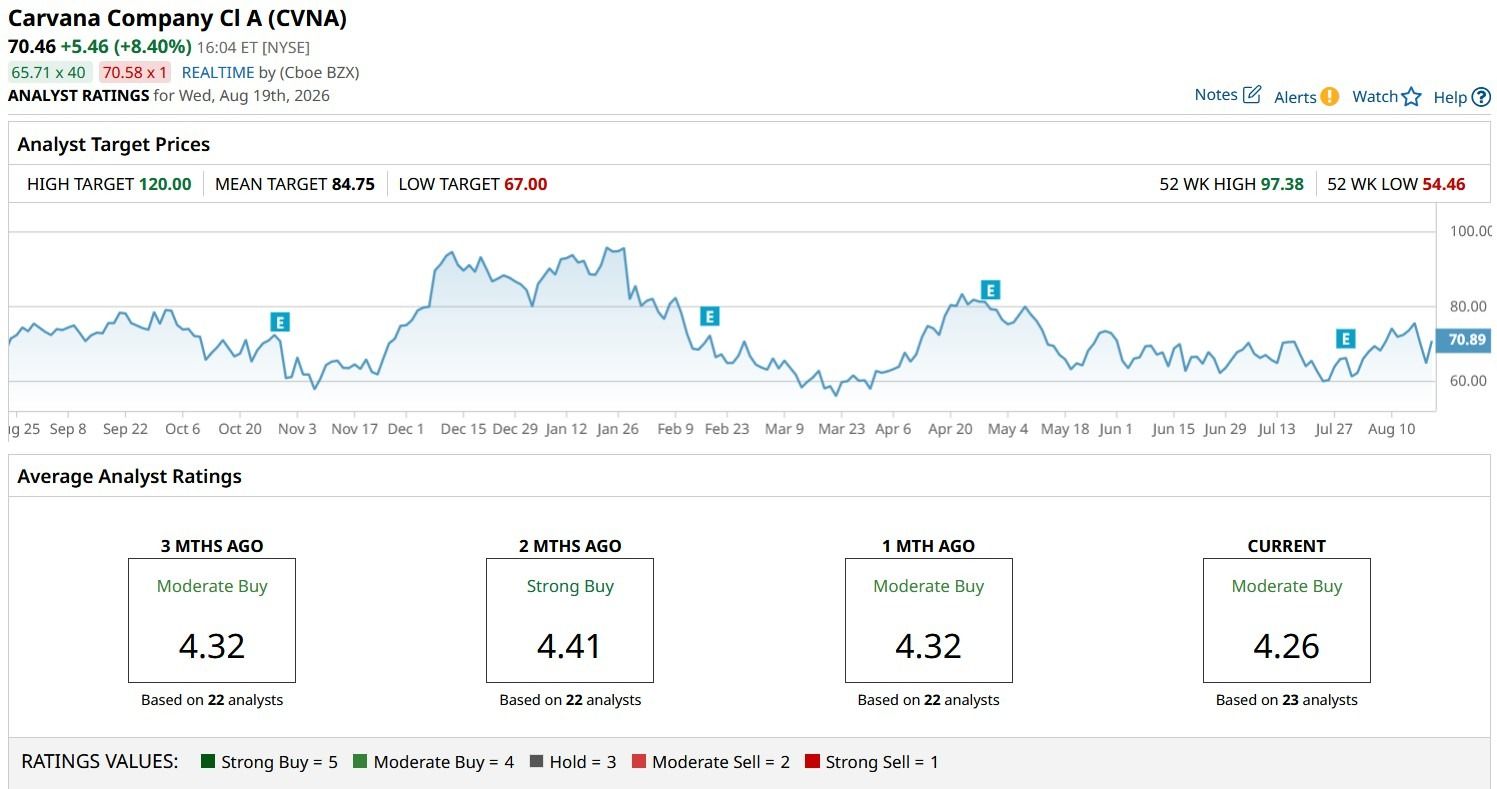The image size is (1497, 789).
Task: Click the MEAN TARGET 84.75 value
Action: click(x=353, y=184)
